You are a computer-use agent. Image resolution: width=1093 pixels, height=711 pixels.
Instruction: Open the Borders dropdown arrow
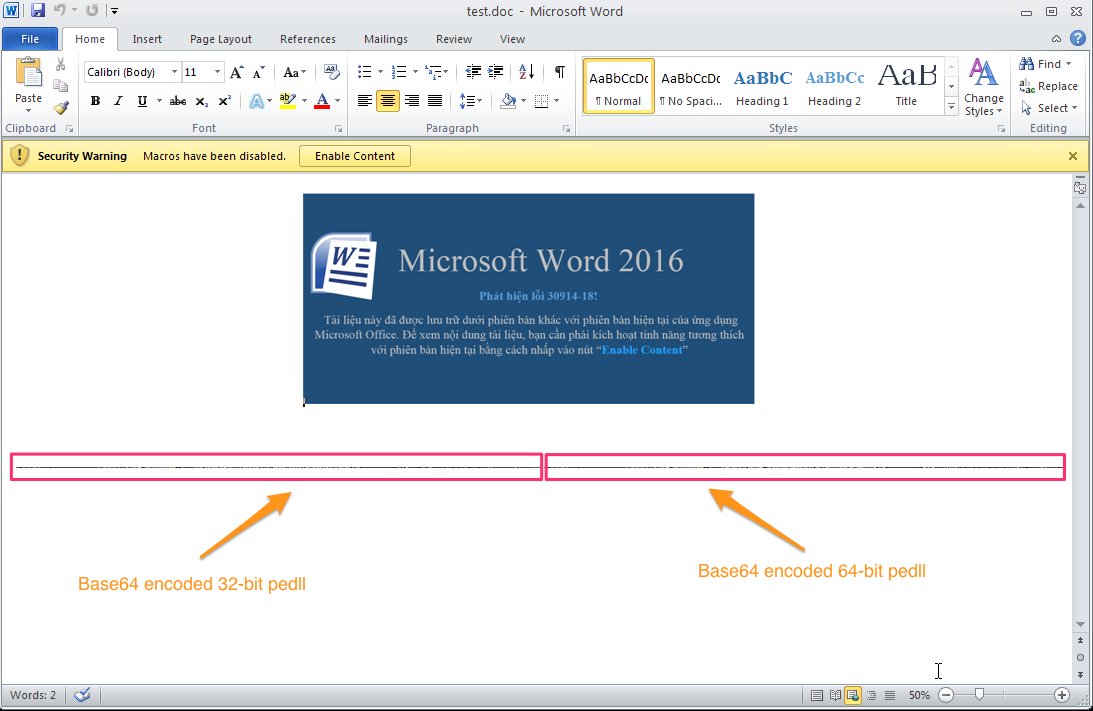point(556,101)
